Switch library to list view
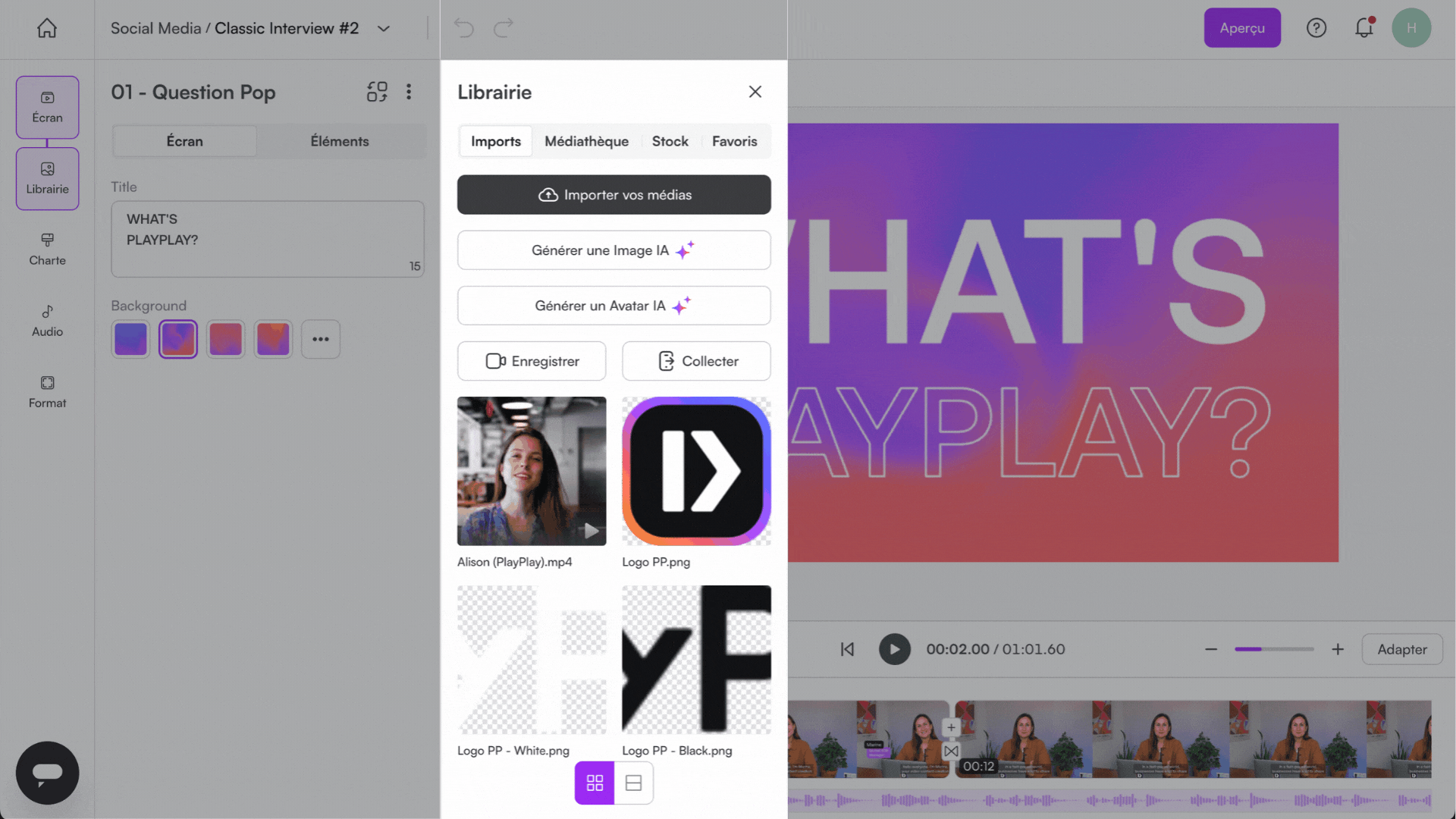 coord(633,783)
